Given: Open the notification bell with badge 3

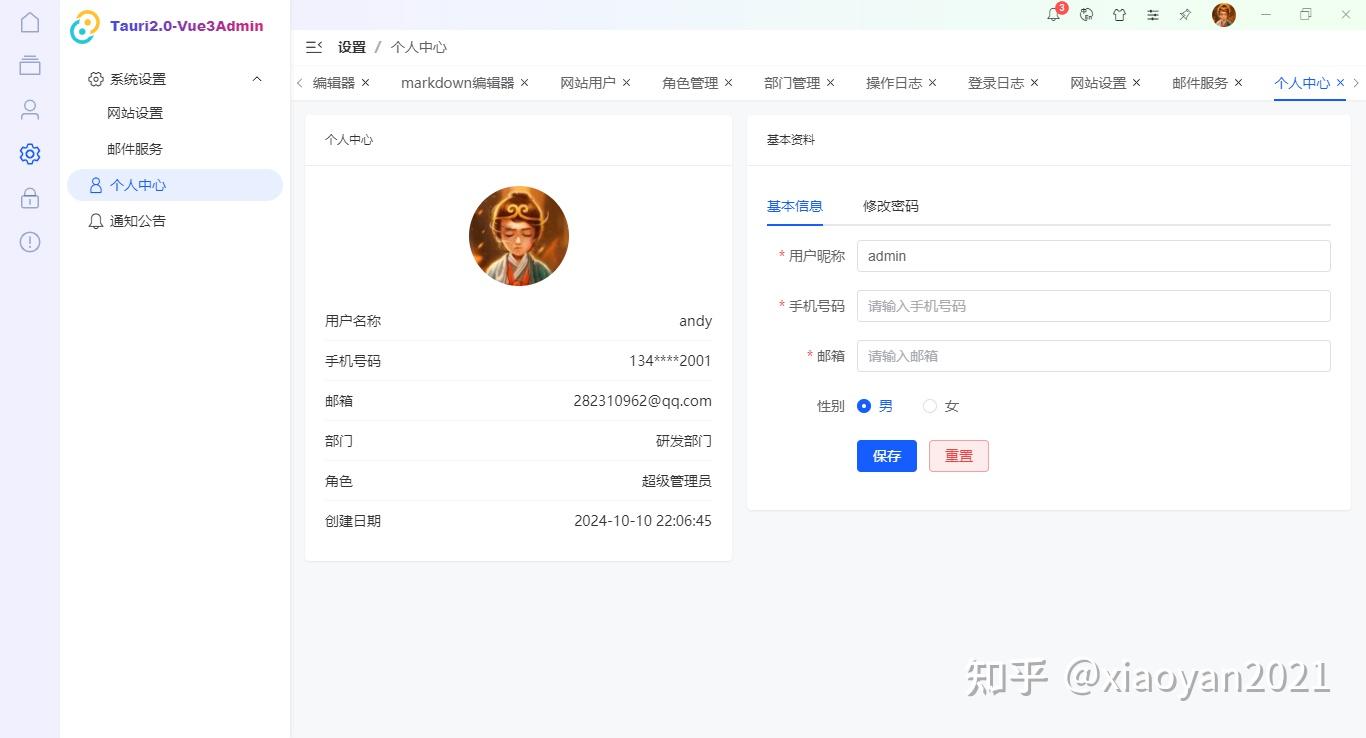Looking at the screenshot, I should point(1053,15).
